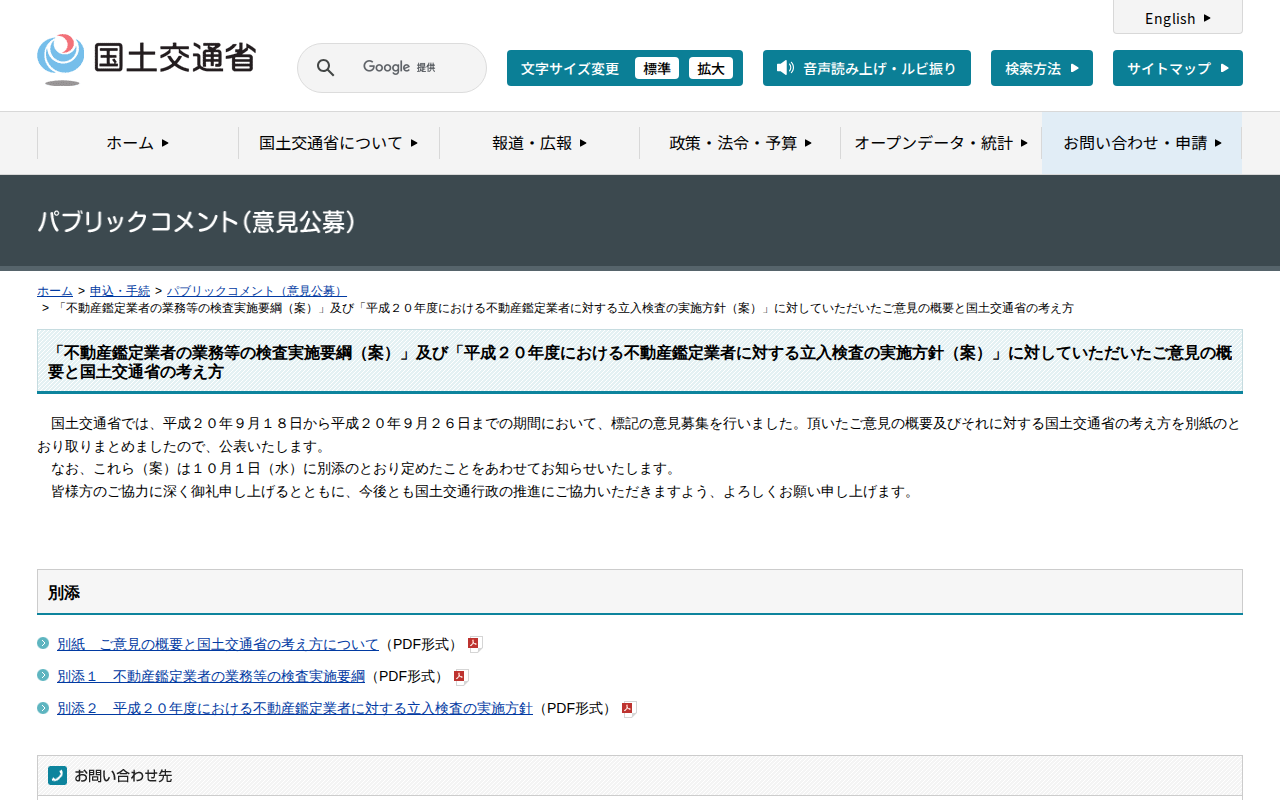This screenshot has height=800, width=1280.
Task: Expand オープンデータ・統計 menu arrow
Action: 1024,143
